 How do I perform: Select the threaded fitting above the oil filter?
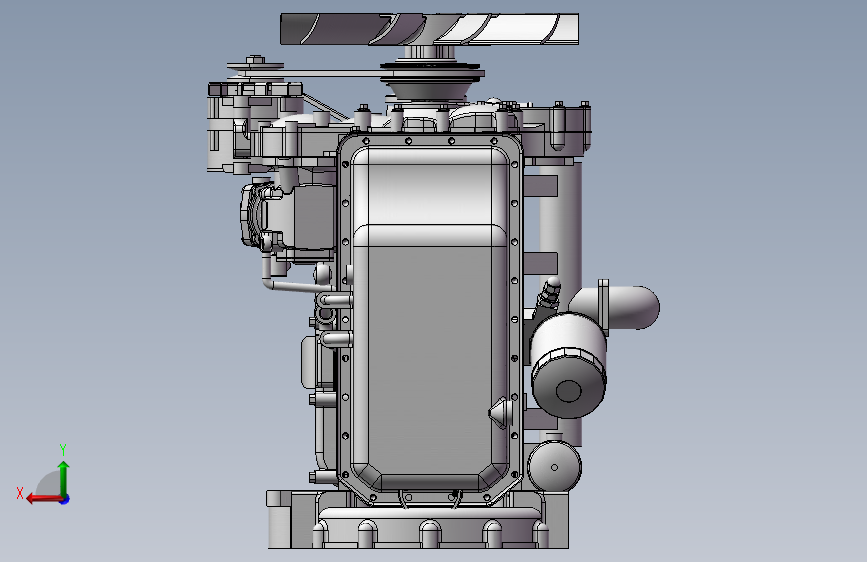point(549,294)
